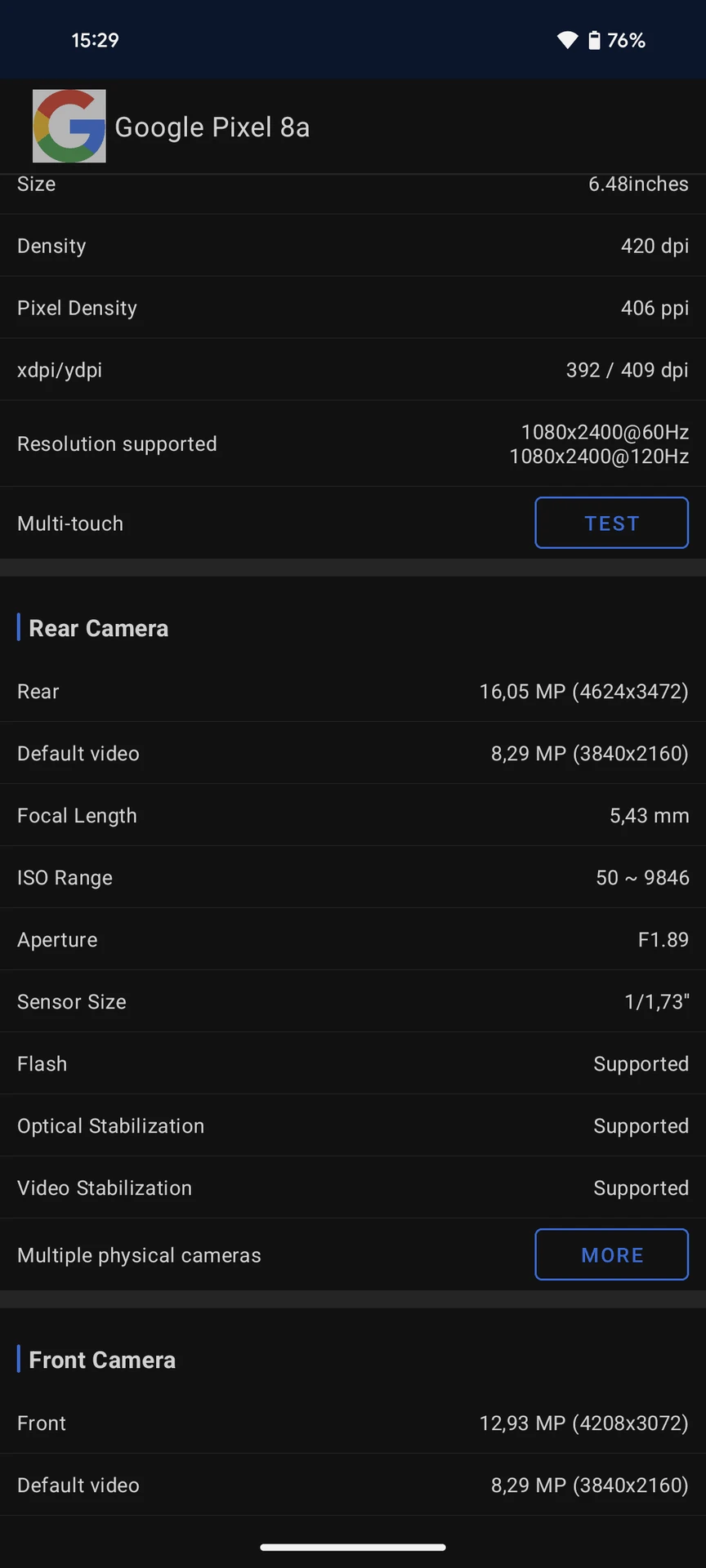The height and width of the screenshot is (1568, 706).
Task: Select the Optical Stabilization row
Action: (353, 1125)
